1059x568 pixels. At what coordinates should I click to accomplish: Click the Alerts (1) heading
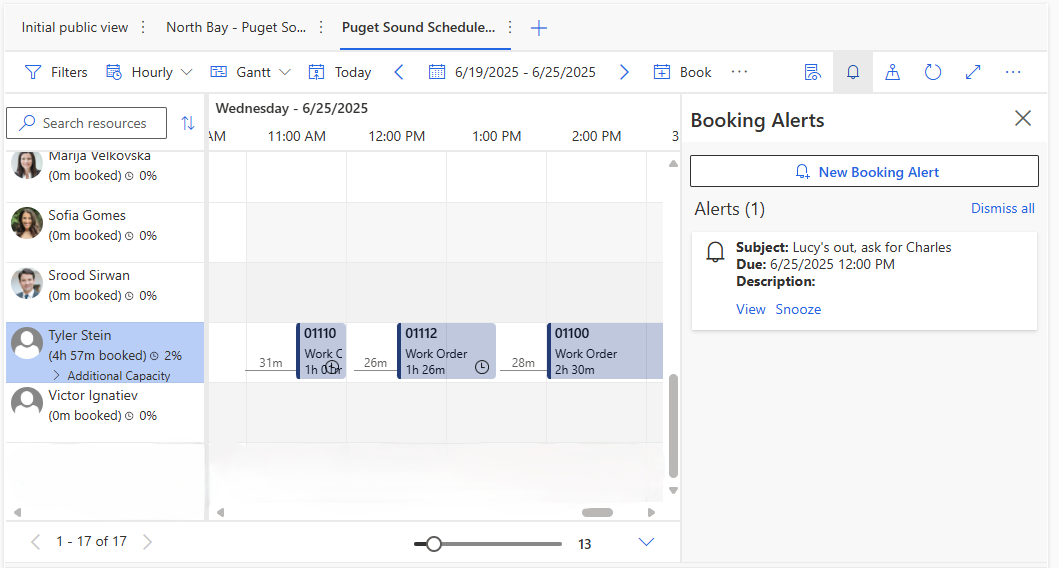coord(729,209)
